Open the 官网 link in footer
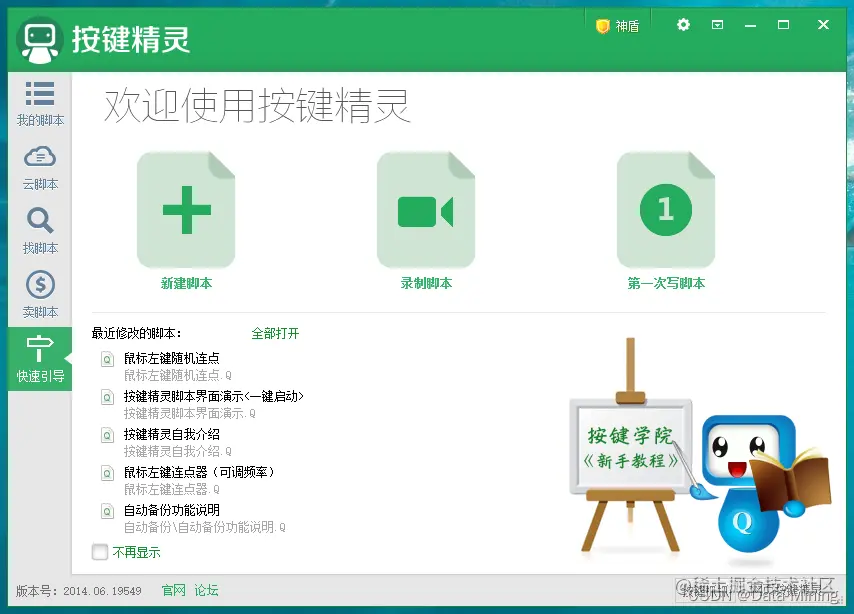Viewport: 854px width, 614px height. [x=174, y=590]
